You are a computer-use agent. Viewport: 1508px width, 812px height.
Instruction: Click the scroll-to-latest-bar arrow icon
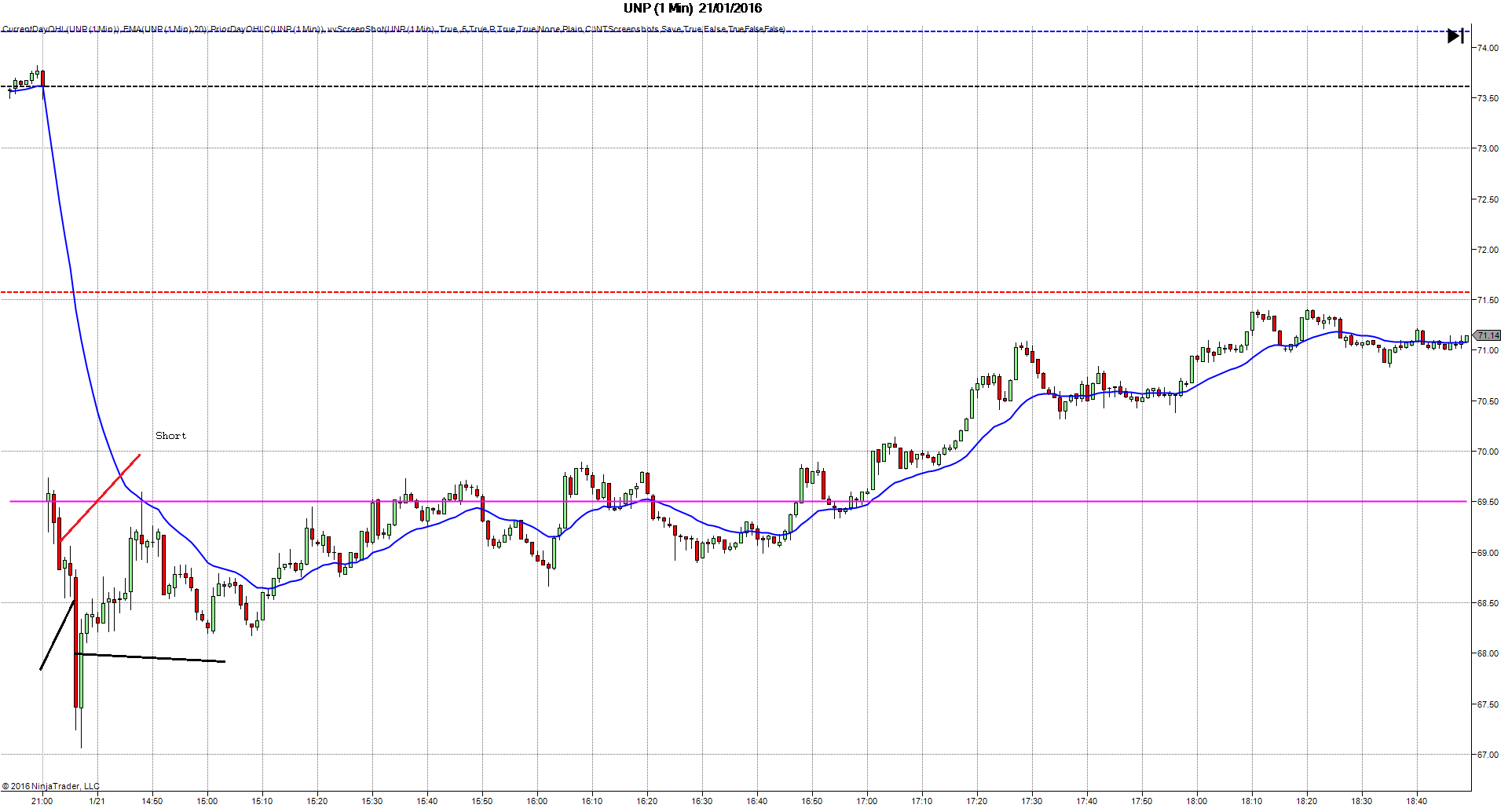(x=1455, y=36)
